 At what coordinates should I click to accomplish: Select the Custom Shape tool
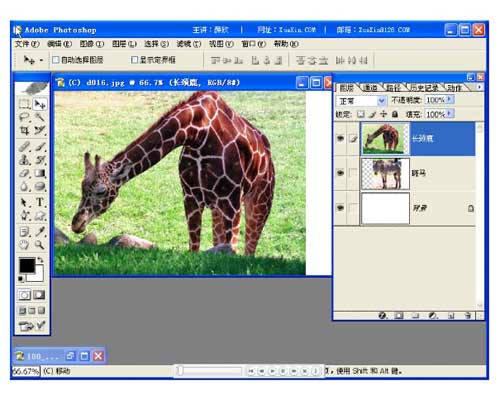(x=40, y=216)
